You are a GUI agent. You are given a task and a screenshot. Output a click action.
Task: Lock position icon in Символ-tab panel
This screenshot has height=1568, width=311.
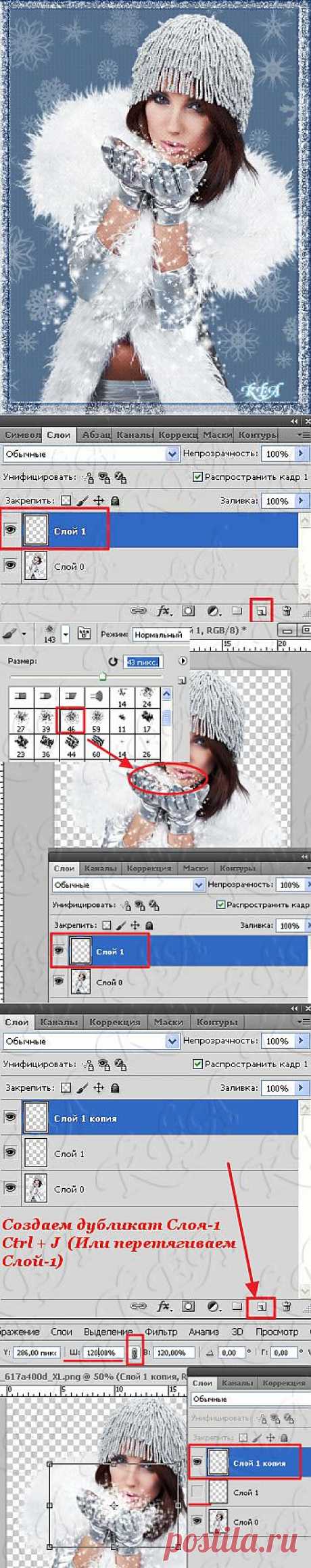click(x=99, y=501)
